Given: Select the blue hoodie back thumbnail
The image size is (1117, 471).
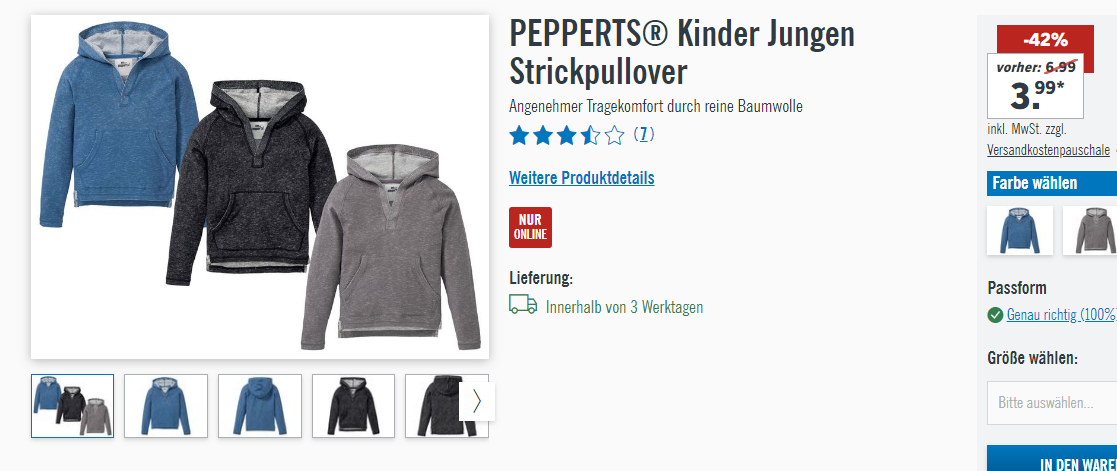Looking at the screenshot, I should point(260,405).
